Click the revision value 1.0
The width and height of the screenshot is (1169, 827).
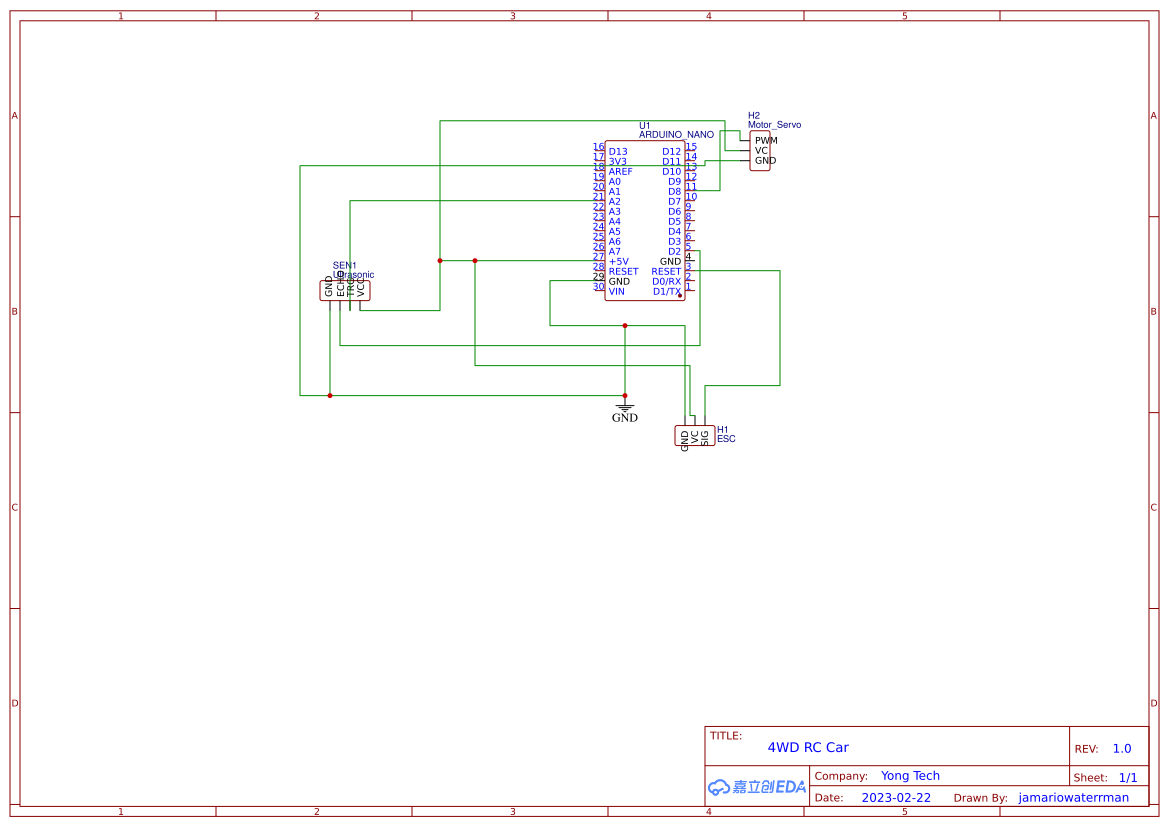1120,748
